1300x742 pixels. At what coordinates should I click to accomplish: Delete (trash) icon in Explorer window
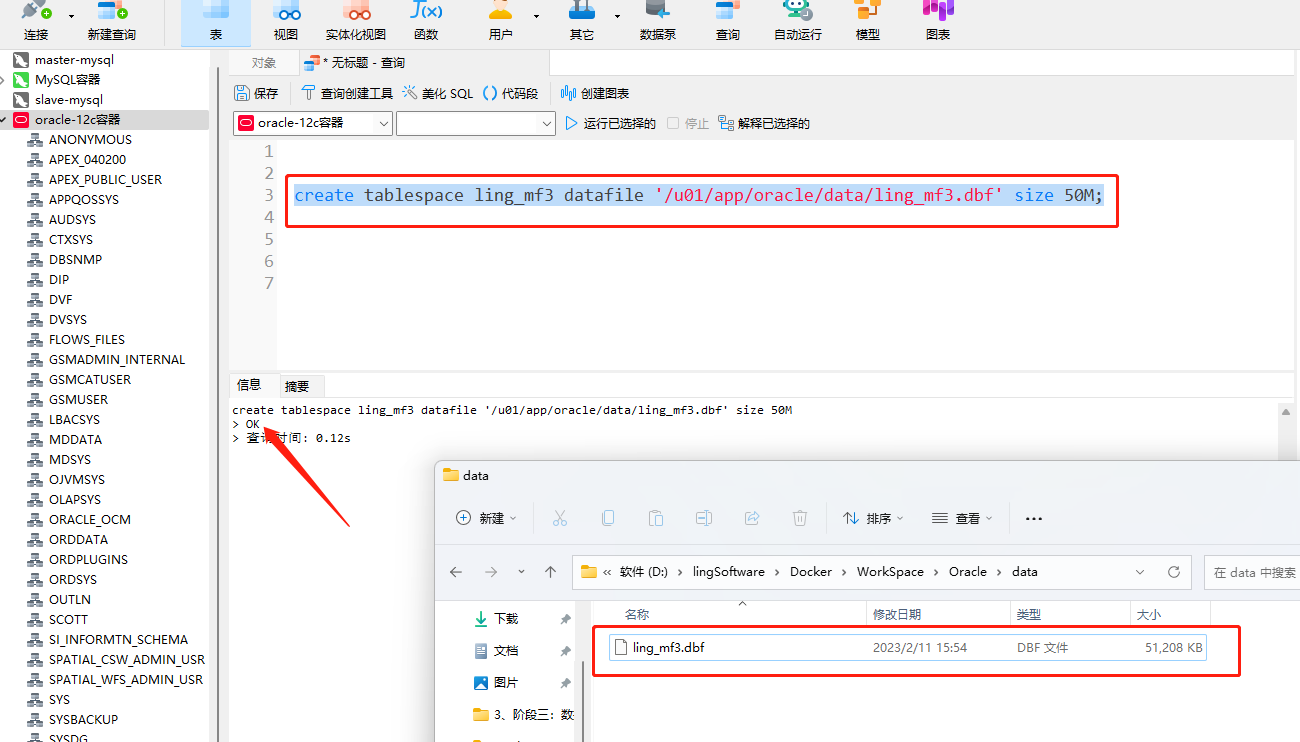(x=800, y=518)
